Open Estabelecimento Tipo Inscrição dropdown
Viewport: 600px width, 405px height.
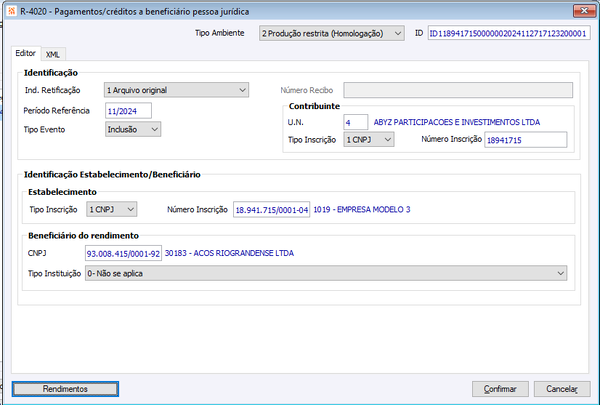(x=111, y=209)
